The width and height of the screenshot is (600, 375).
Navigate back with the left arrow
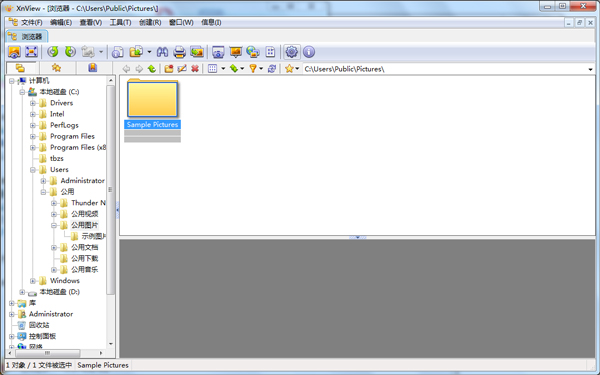(126, 69)
